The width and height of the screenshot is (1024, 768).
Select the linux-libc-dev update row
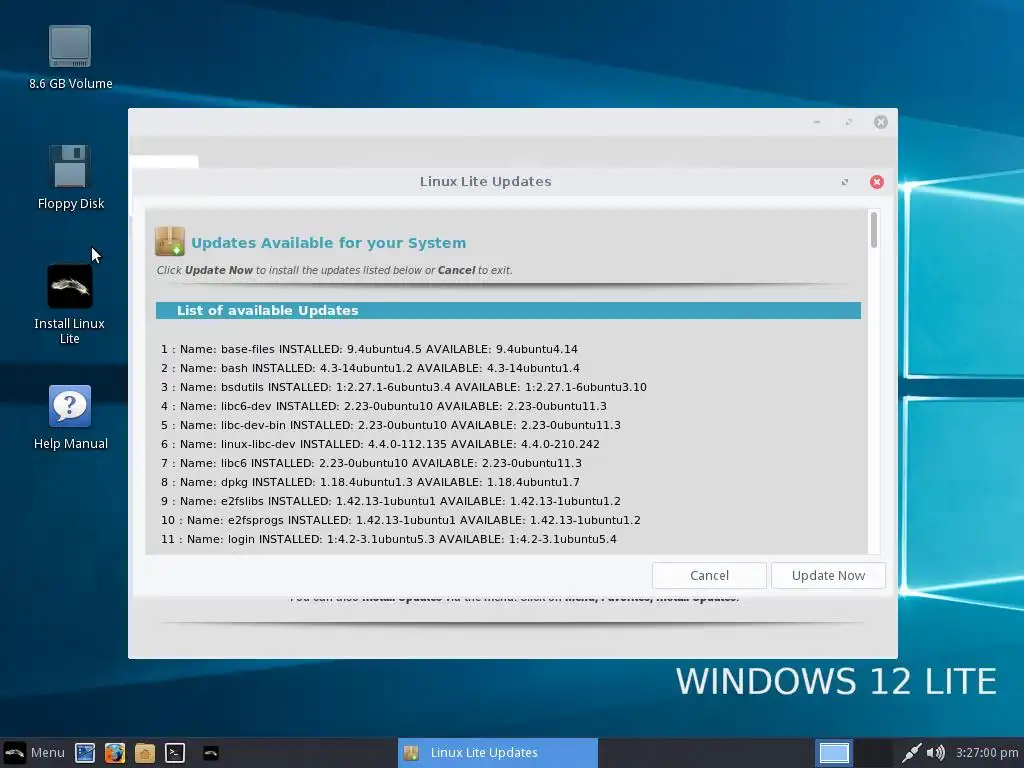380,443
